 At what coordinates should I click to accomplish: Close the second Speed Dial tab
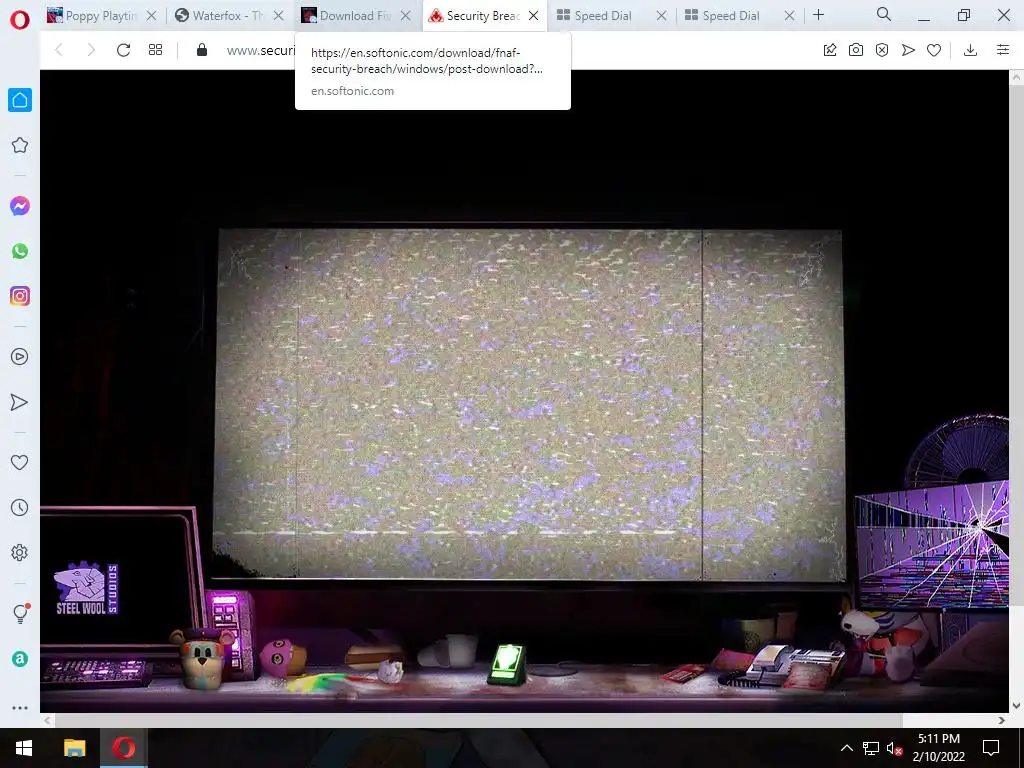(790, 16)
